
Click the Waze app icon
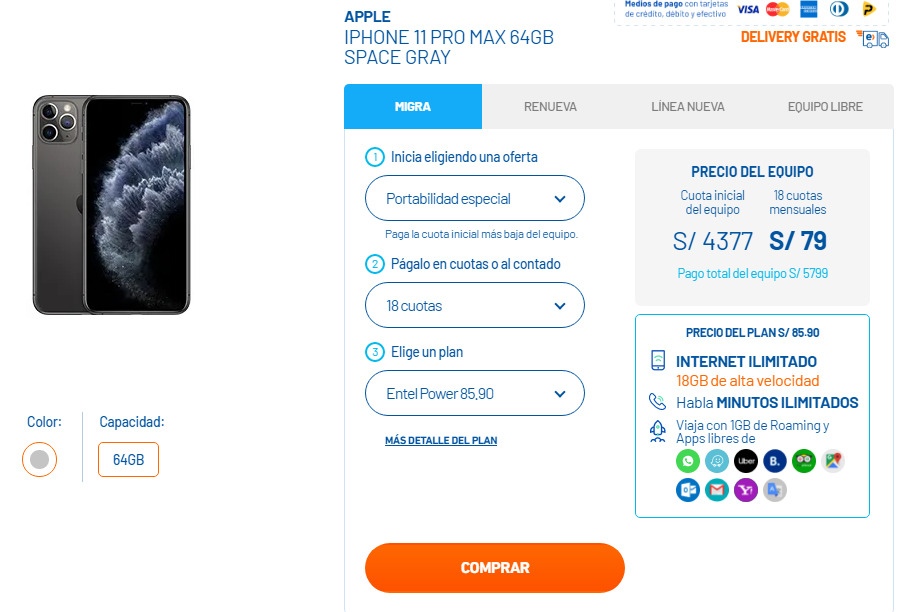click(717, 461)
